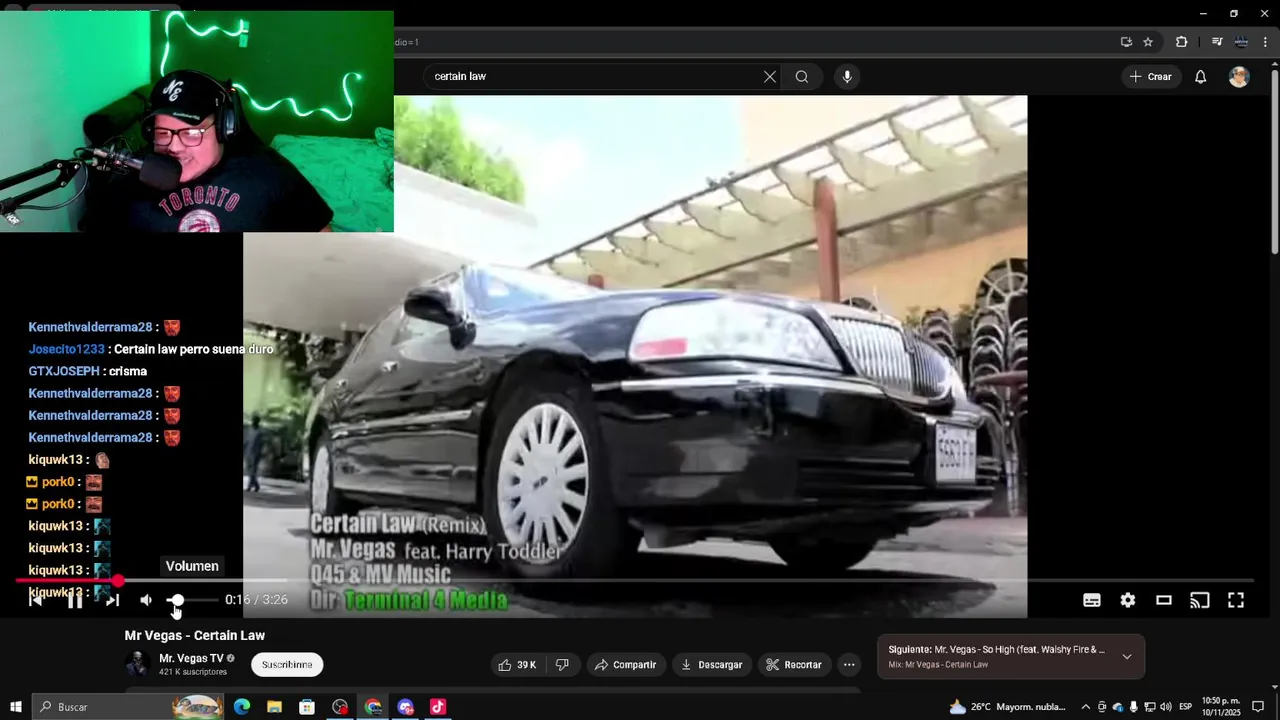Viewport: 1280px width, 720px height.
Task: Start voice search with the microphone
Action: 847,77
